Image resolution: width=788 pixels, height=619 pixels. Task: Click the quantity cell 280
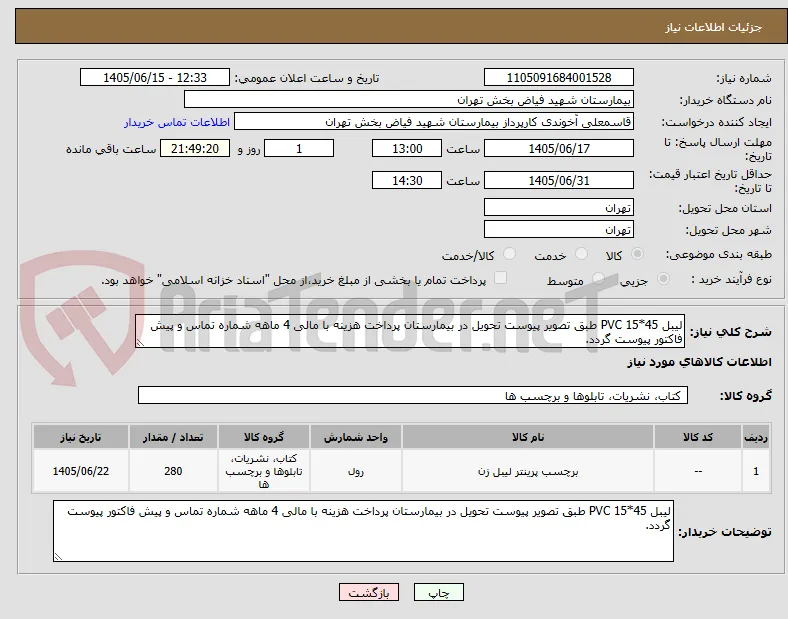click(x=173, y=471)
